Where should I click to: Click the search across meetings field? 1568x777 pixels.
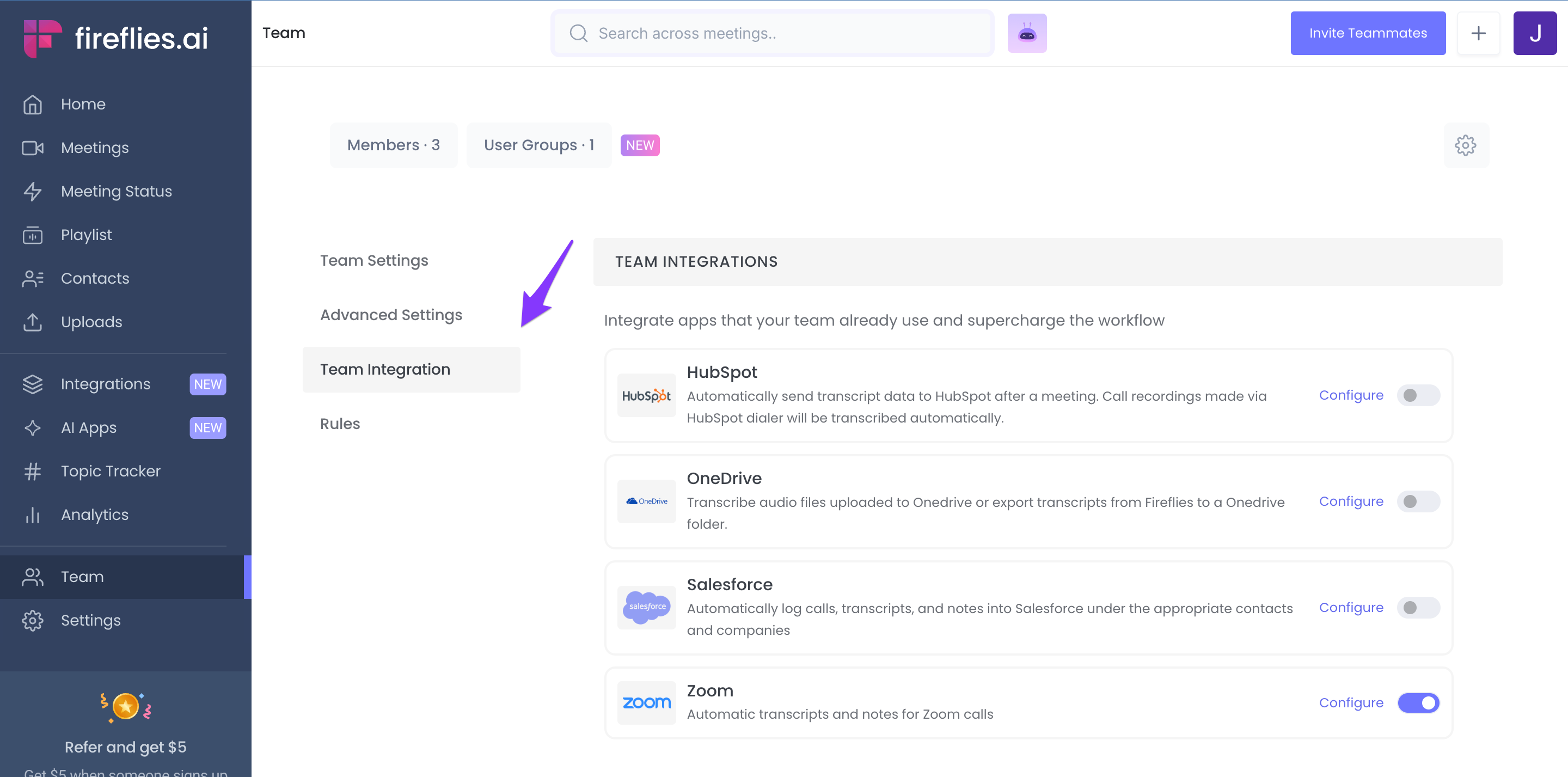[772, 33]
